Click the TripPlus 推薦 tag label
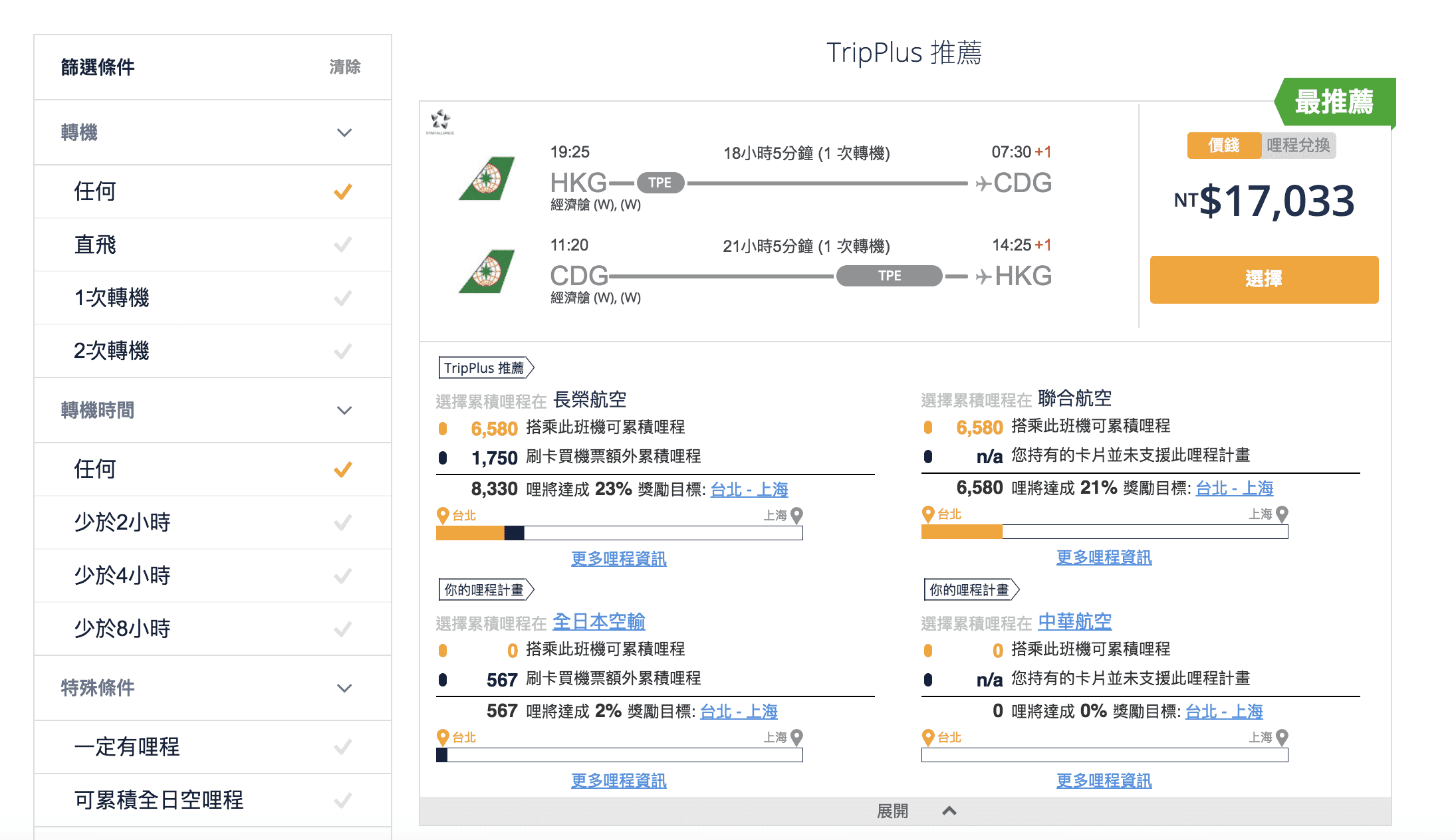This screenshot has height=840, width=1456. point(486,368)
